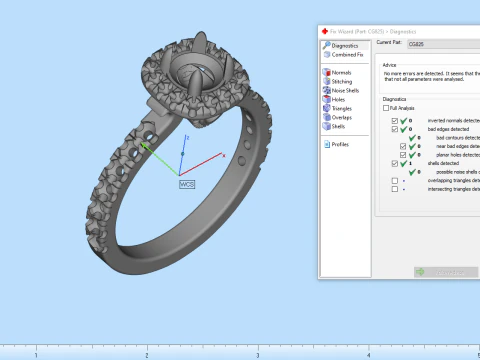This screenshot has height=360, width=480.
Task: Toggle the near bad edges detected checkbox
Action: click(403, 146)
